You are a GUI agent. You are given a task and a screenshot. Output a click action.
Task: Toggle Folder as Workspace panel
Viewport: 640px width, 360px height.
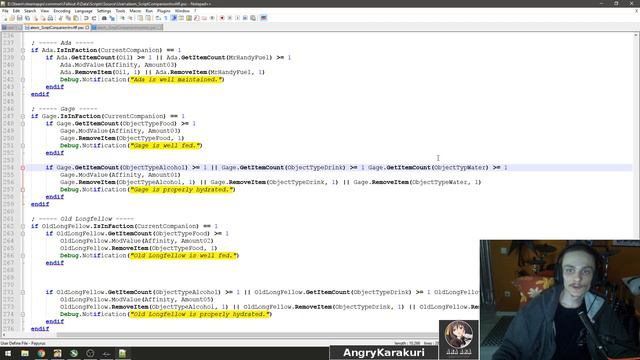pyautogui.click(x=204, y=18)
